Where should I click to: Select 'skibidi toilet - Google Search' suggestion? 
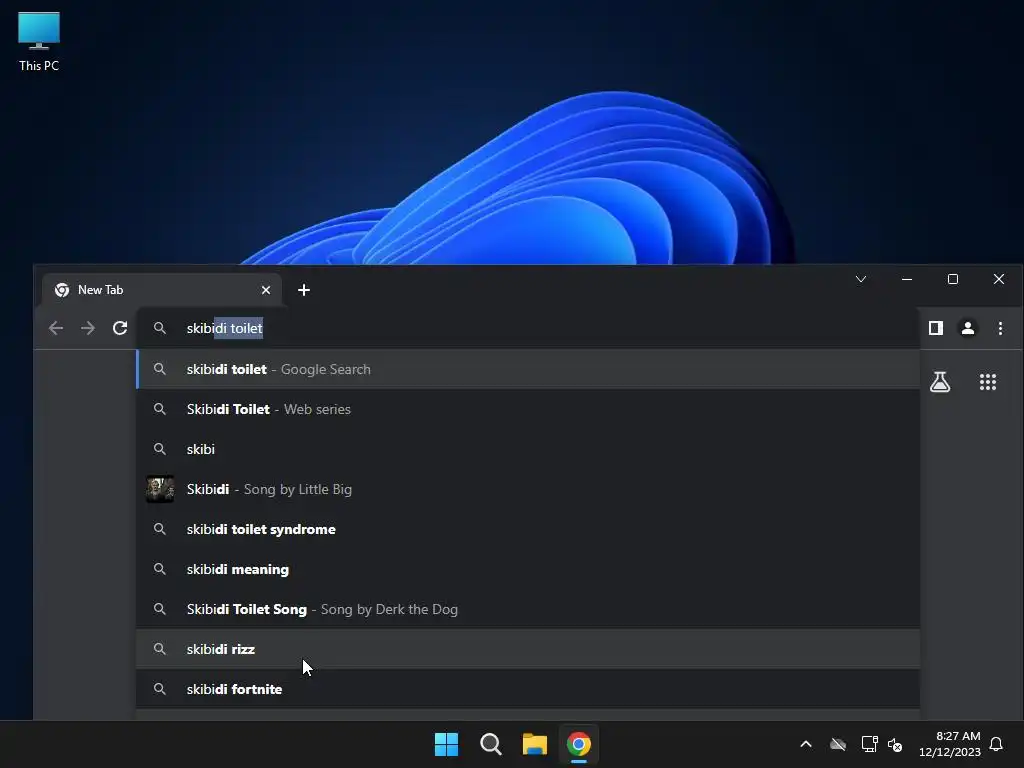(528, 369)
